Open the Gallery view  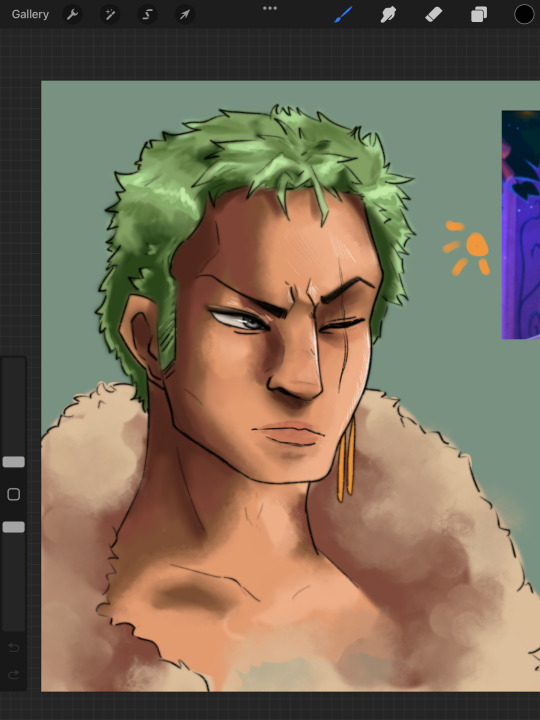(30, 14)
